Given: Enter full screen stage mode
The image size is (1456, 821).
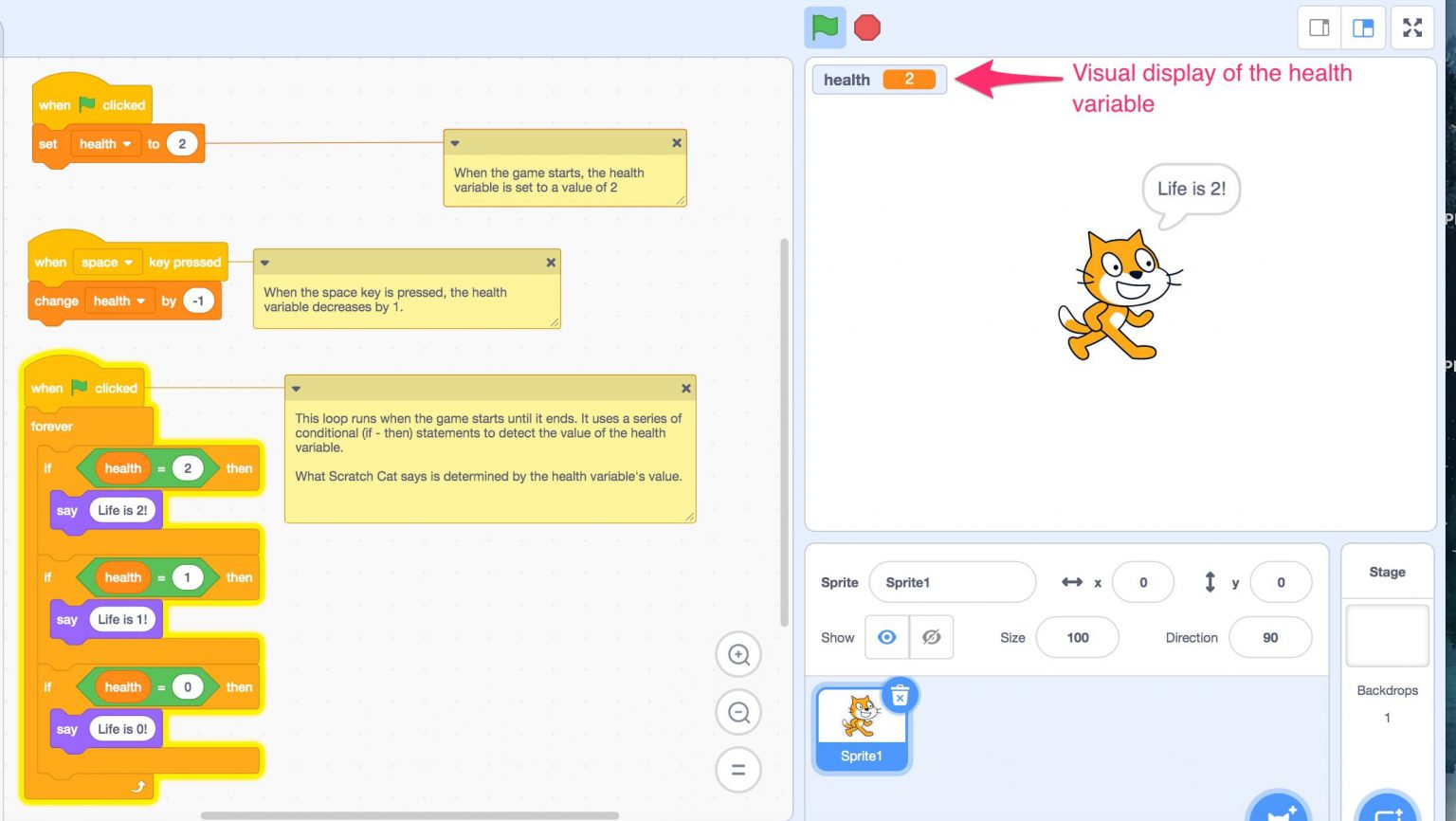Looking at the screenshot, I should coord(1412,27).
